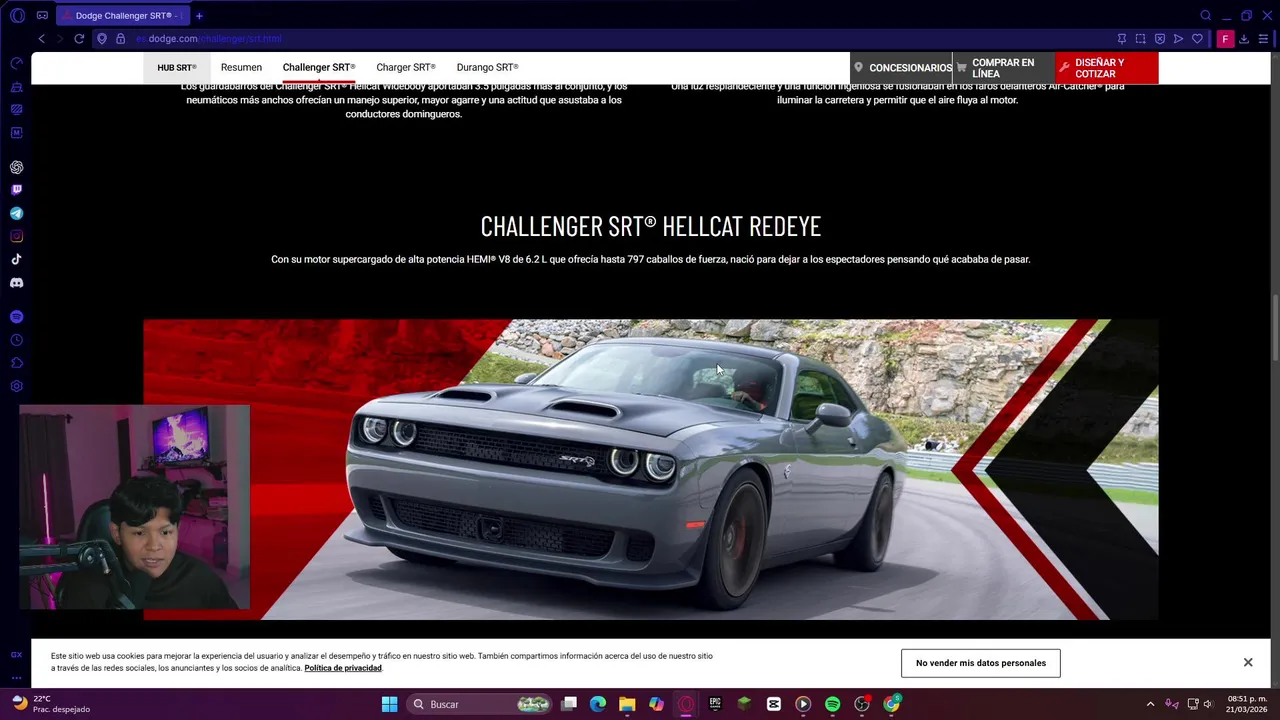
Task: Click the taskbar Buscar search box
Action: pos(481,704)
